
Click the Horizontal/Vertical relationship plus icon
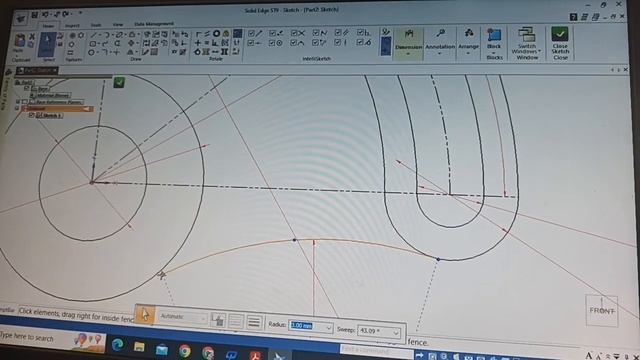click(198, 42)
